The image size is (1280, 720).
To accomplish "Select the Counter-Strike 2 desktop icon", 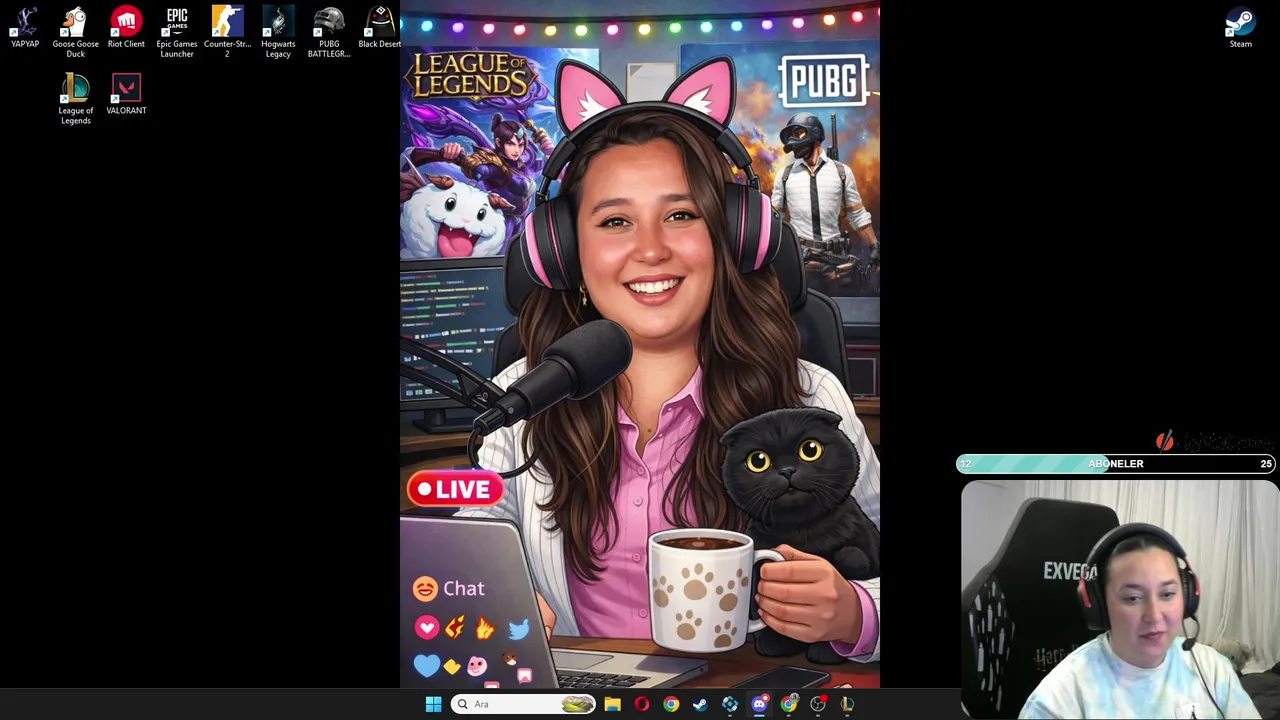I will pyautogui.click(x=227, y=32).
